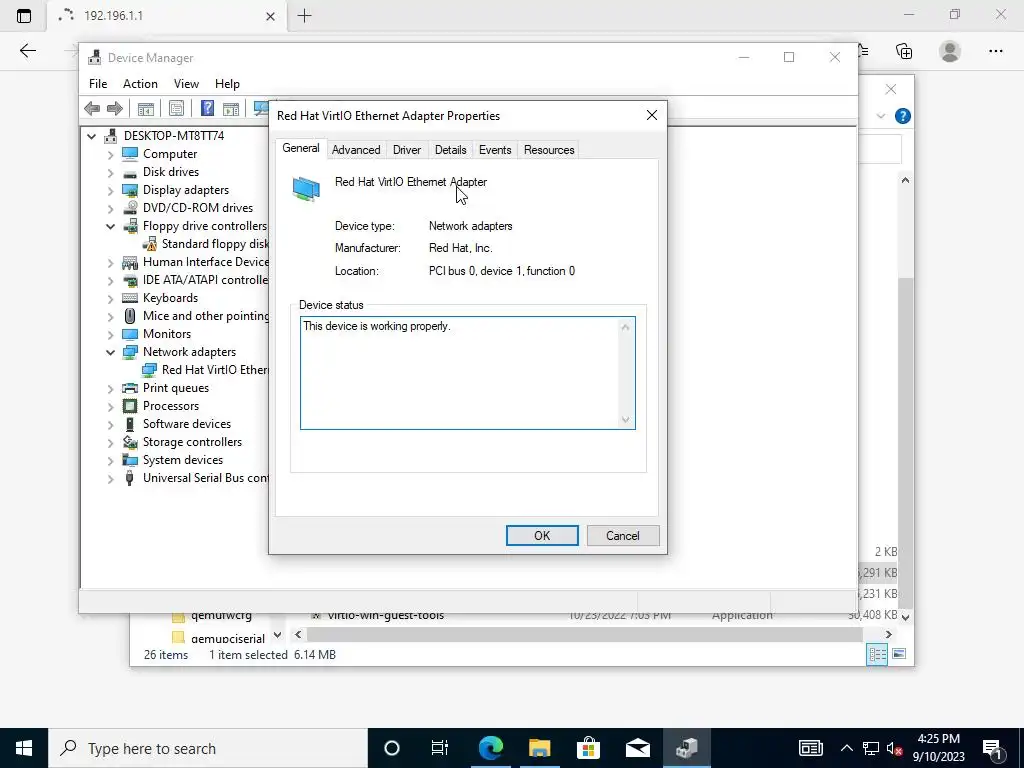Viewport: 1024px width, 768px height.
Task: Open the browser Settings and more menu
Action: click(x=995, y=52)
